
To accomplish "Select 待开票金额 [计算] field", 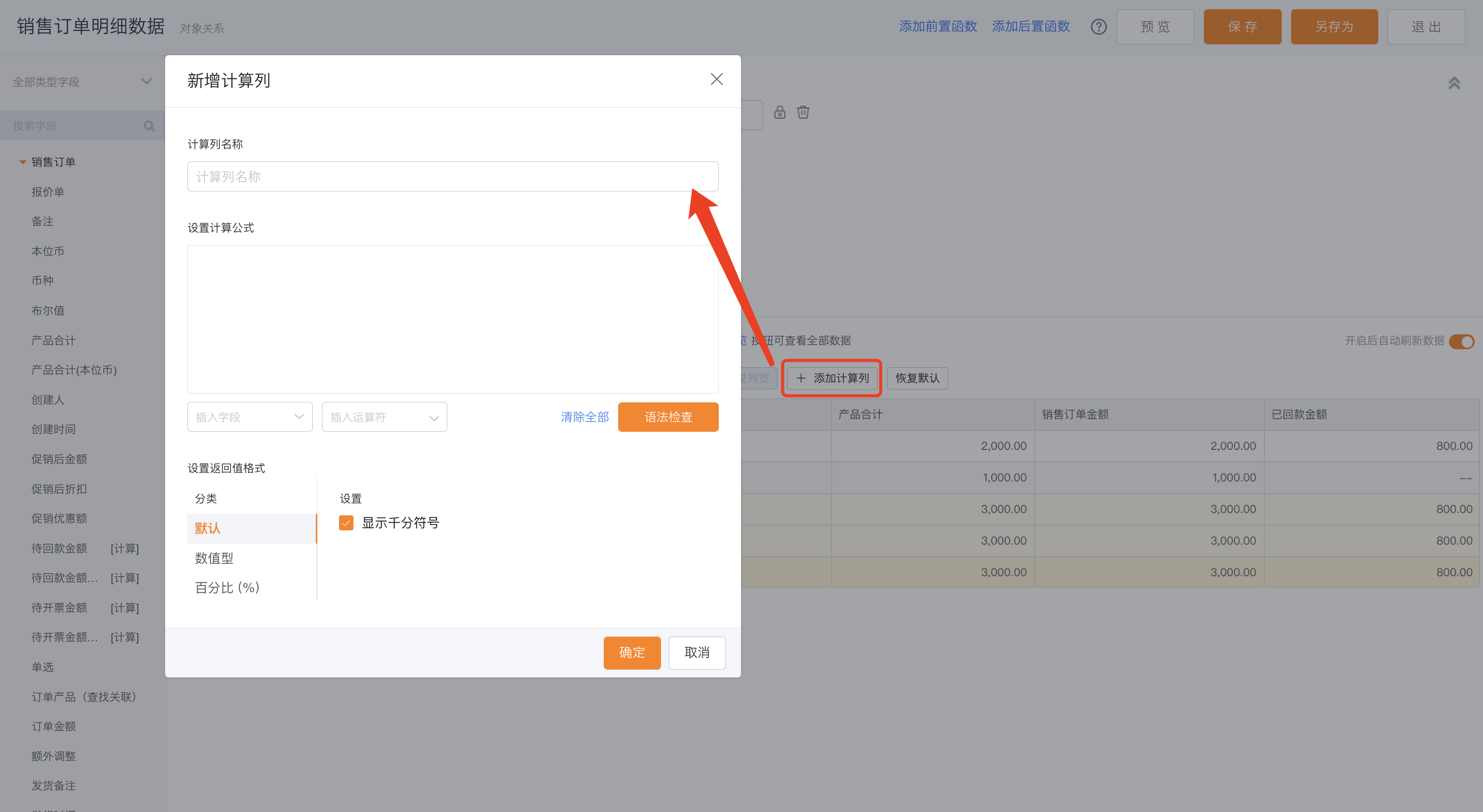I will click(85, 608).
